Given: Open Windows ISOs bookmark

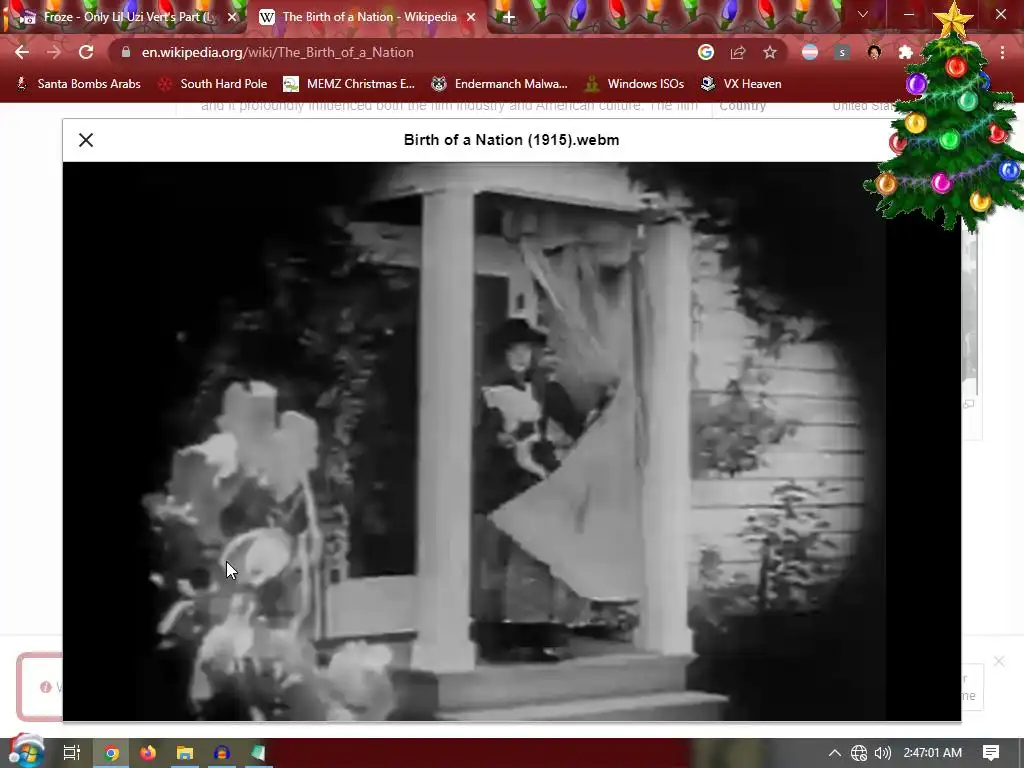Looking at the screenshot, I should pos(635,84).
